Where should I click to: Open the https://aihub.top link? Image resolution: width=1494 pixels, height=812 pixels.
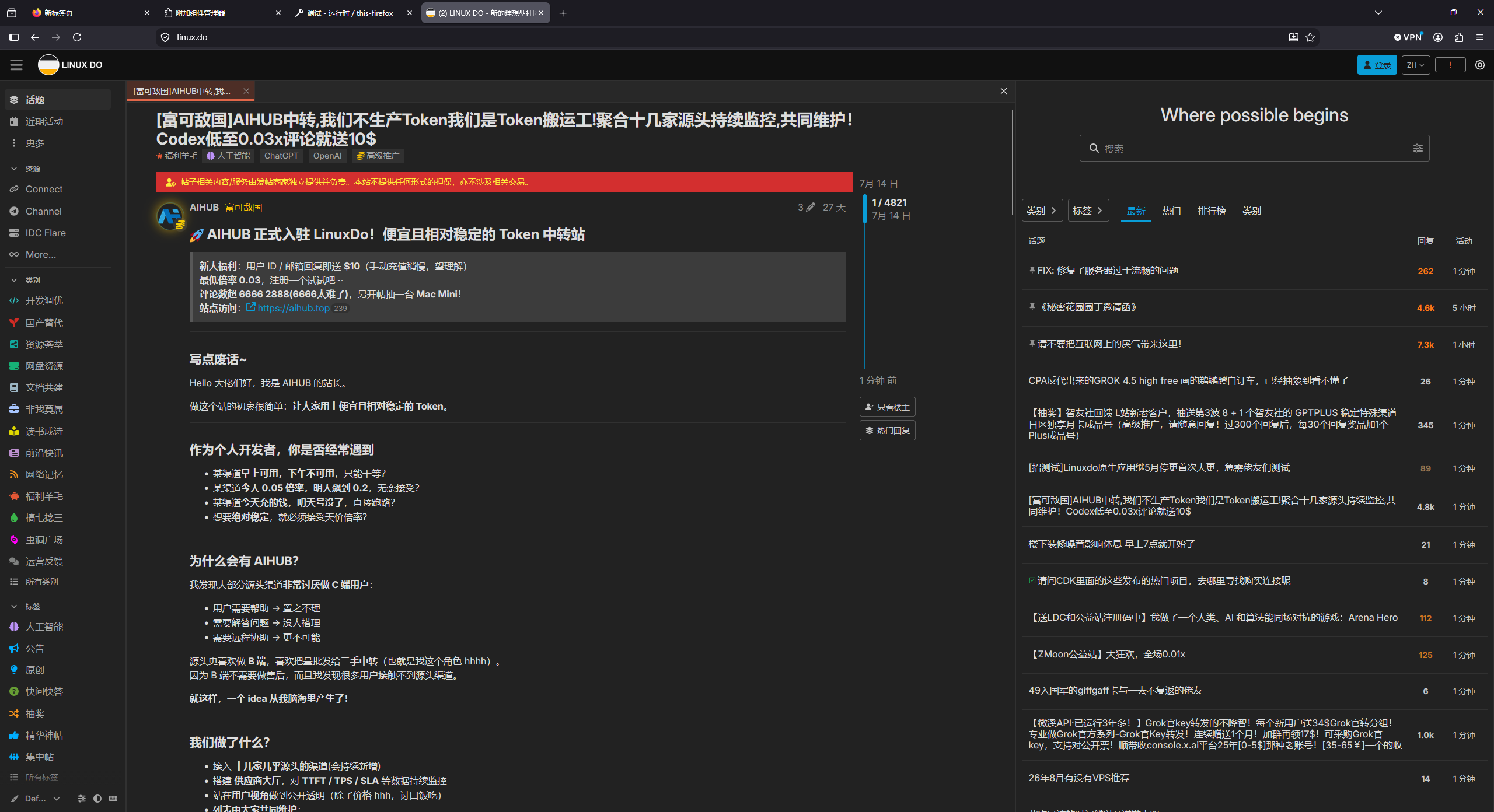[294, 308]
